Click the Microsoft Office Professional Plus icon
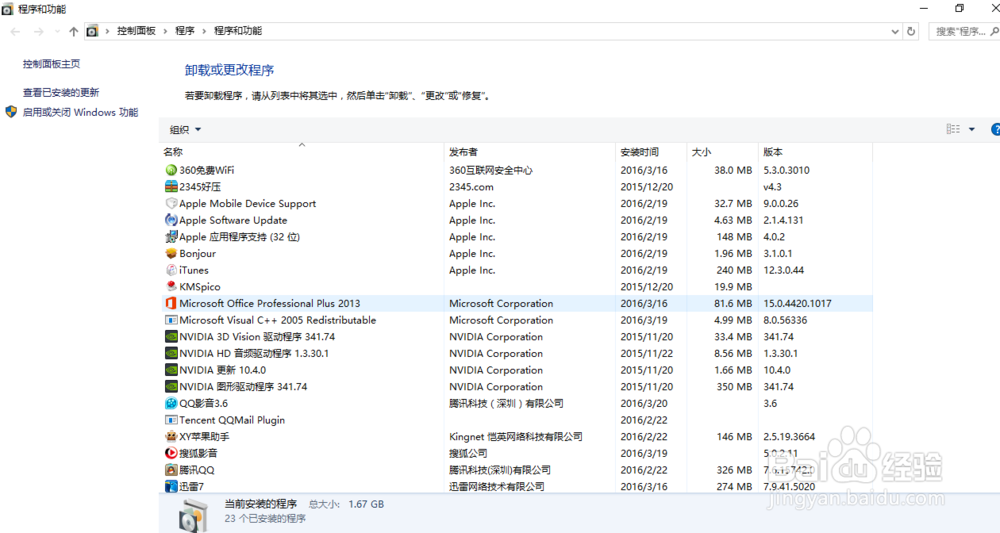 tap(171, 303)
